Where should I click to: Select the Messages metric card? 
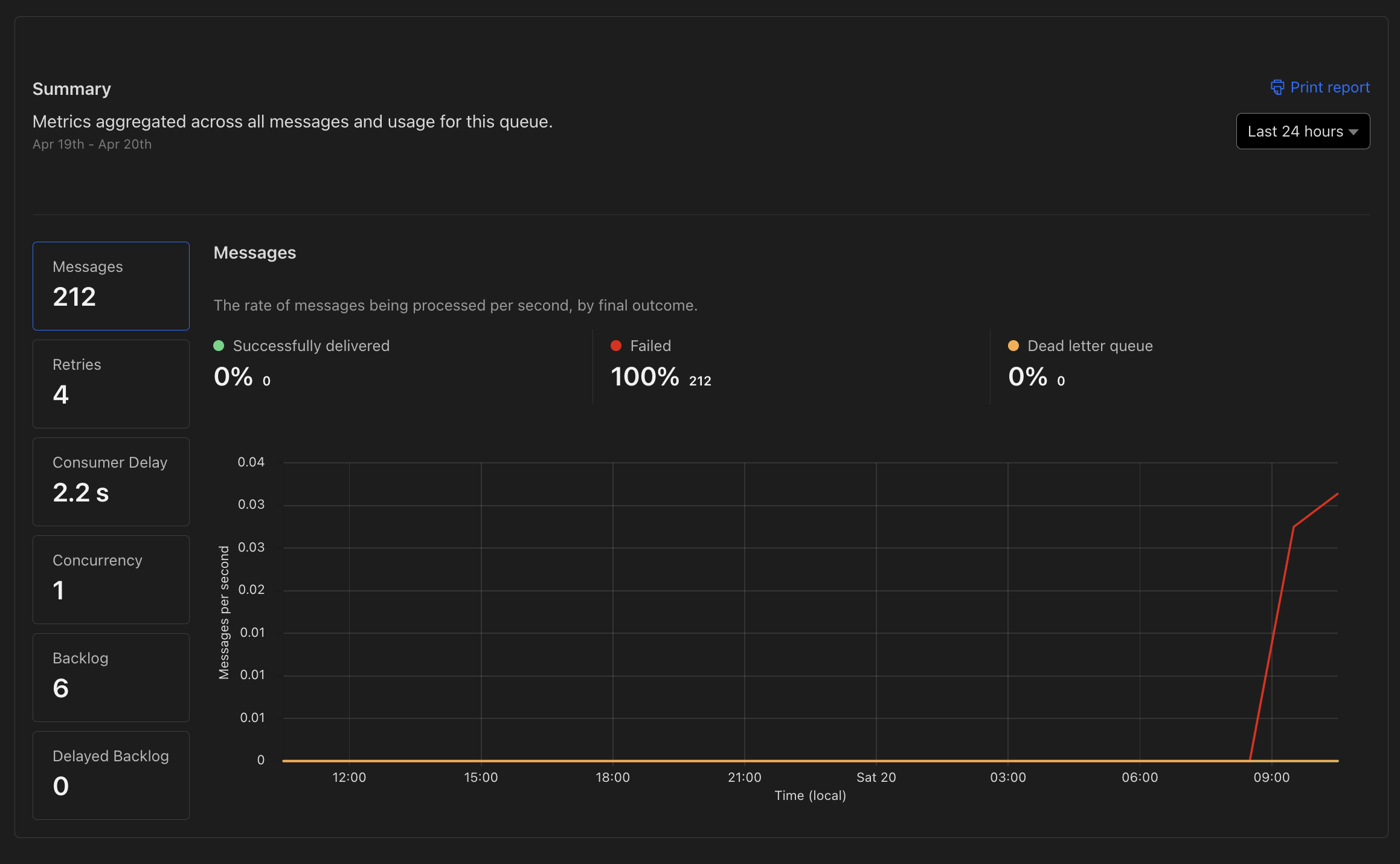point(111,285)
